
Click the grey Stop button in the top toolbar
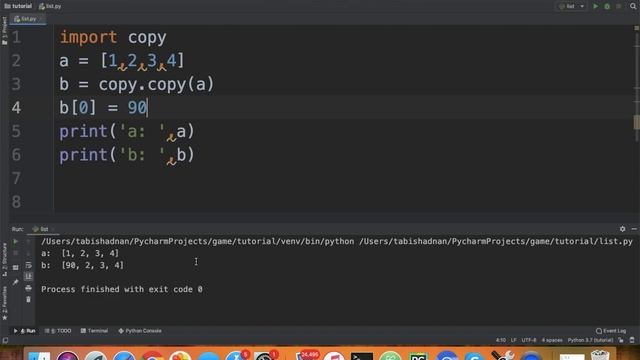tap(619, 6)
